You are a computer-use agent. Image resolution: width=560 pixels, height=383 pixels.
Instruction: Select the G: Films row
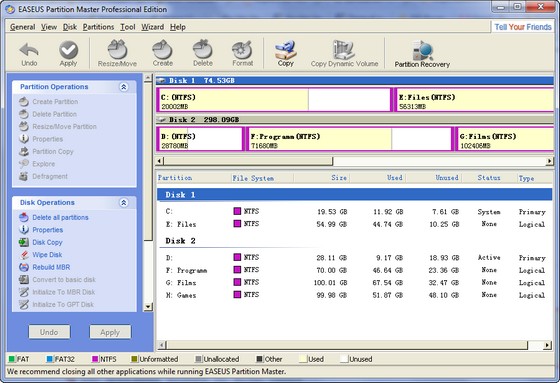pos(355,283)
